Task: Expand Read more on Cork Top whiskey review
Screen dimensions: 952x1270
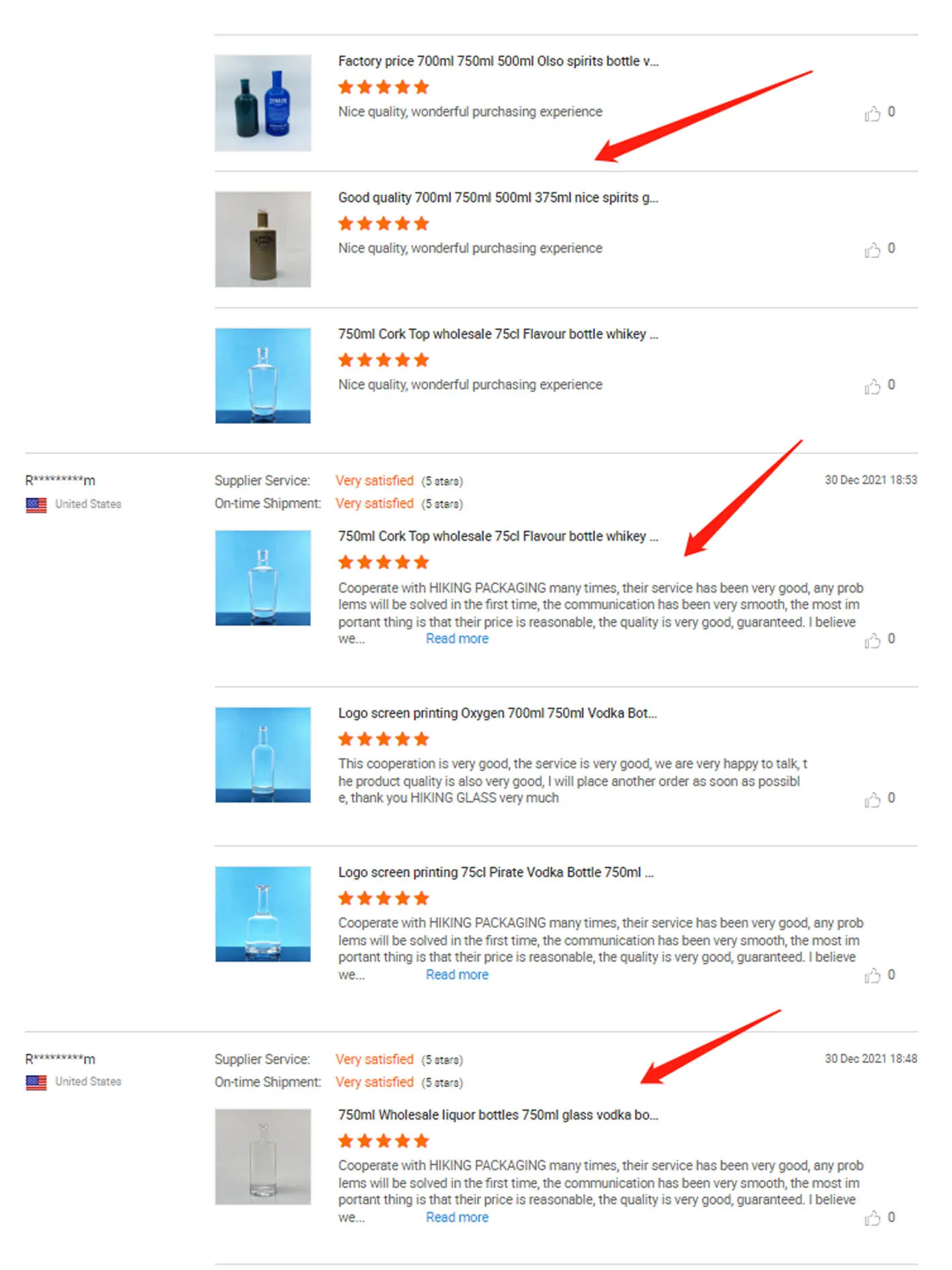Action: click(x=457, y=639)
